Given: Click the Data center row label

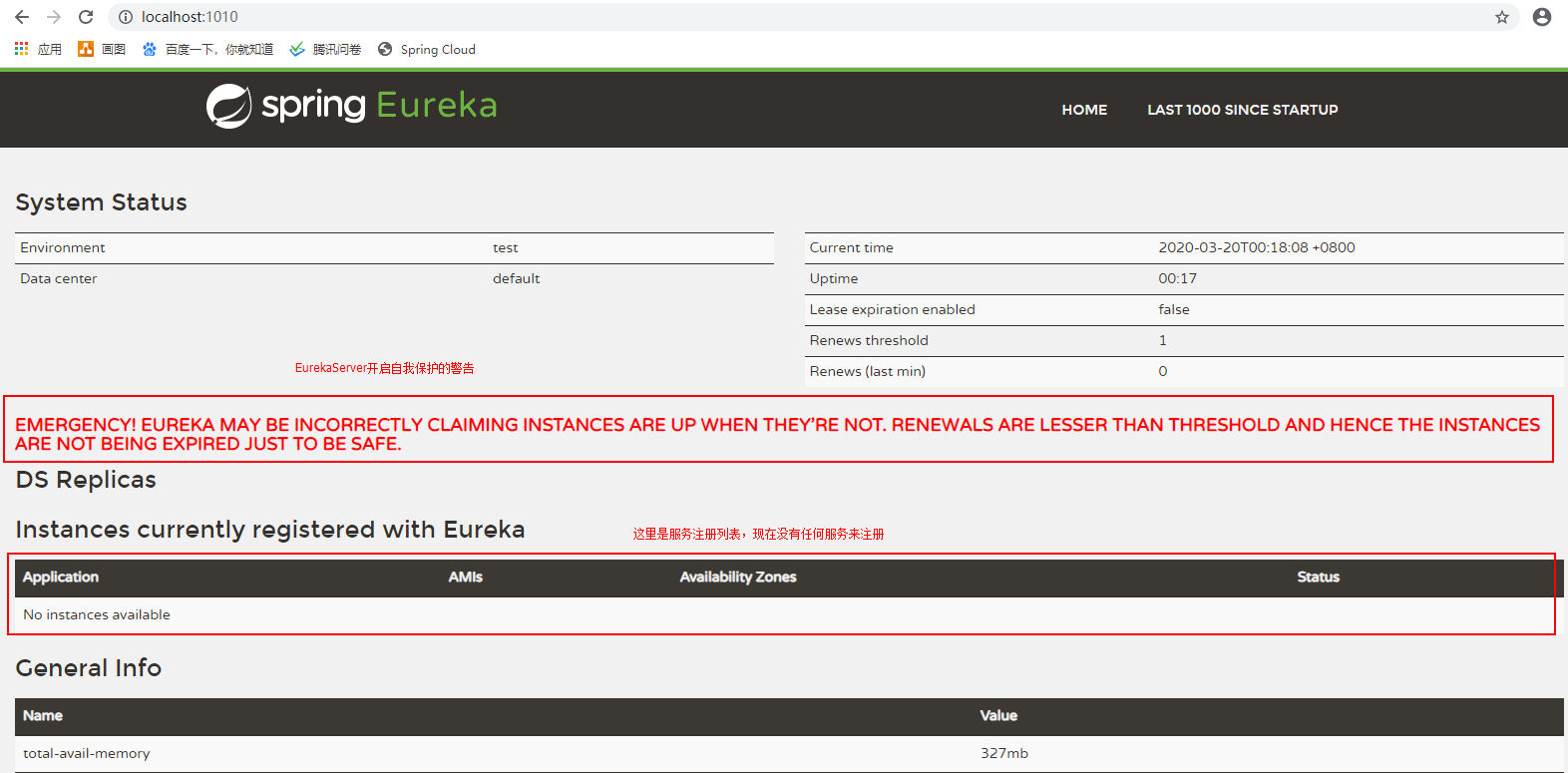Looking at the screenshot, I should (59, 278).
